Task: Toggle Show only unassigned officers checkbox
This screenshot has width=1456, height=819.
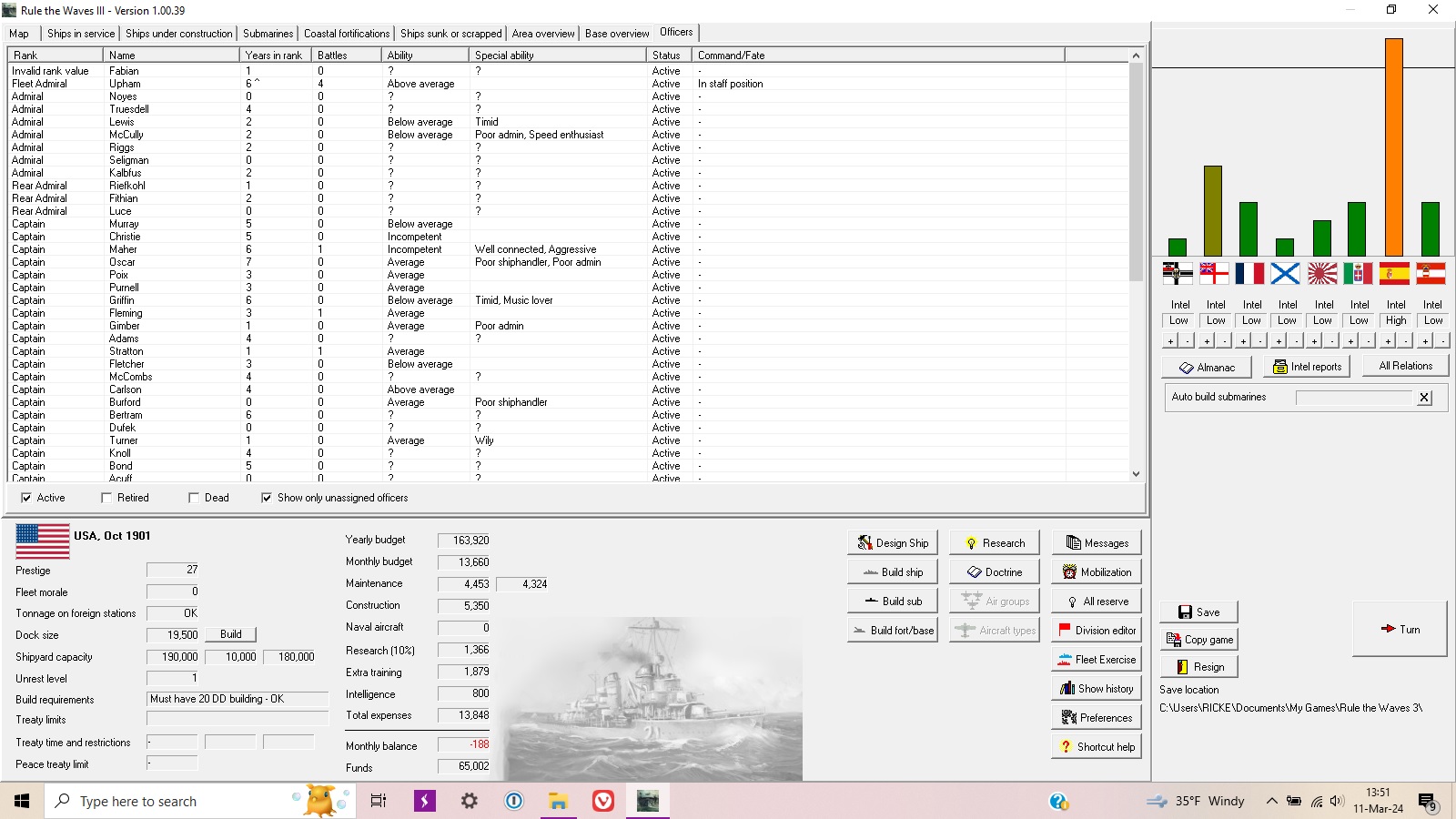Action: coord(267,498)
